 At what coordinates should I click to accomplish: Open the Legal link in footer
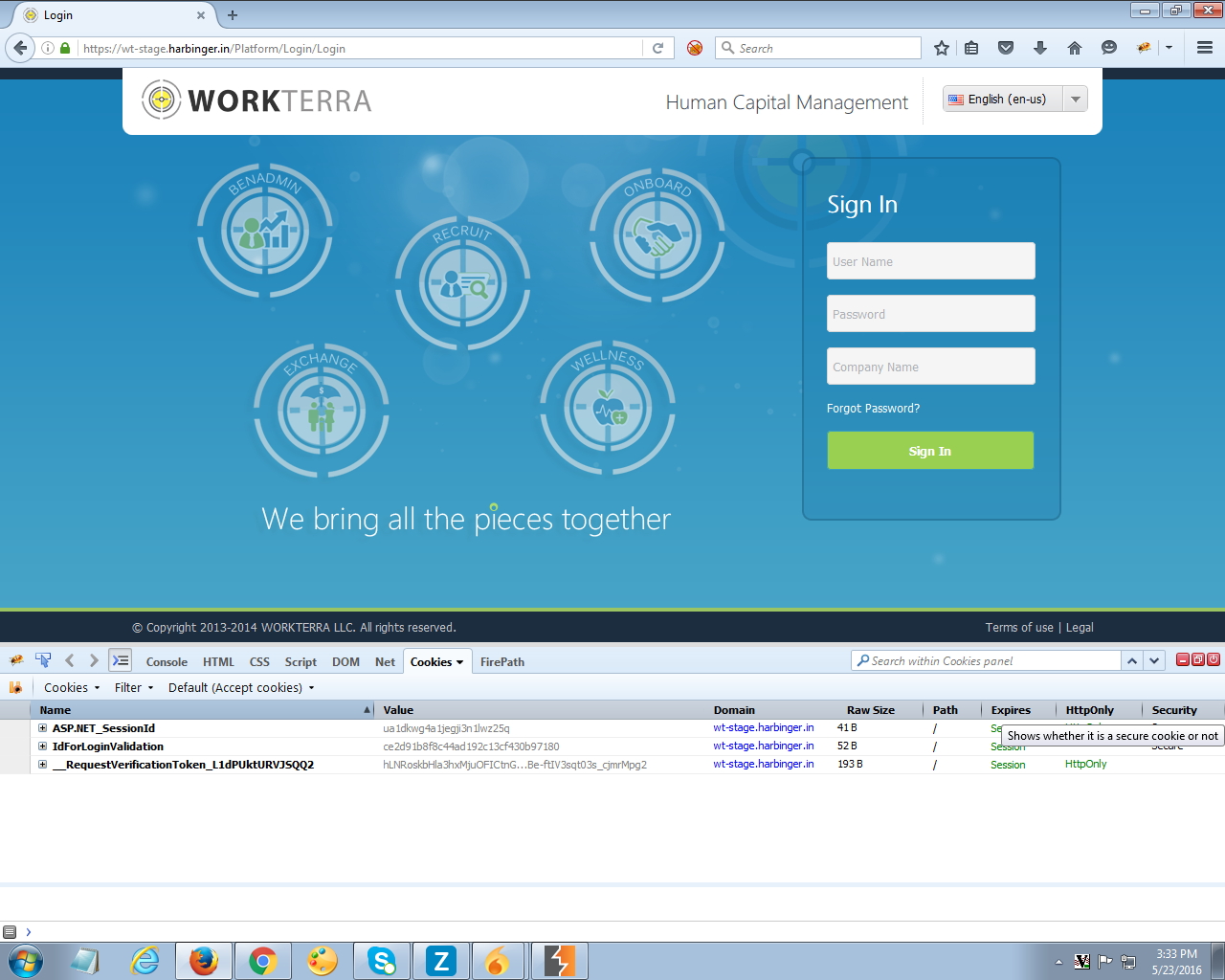click(1080, 628)
